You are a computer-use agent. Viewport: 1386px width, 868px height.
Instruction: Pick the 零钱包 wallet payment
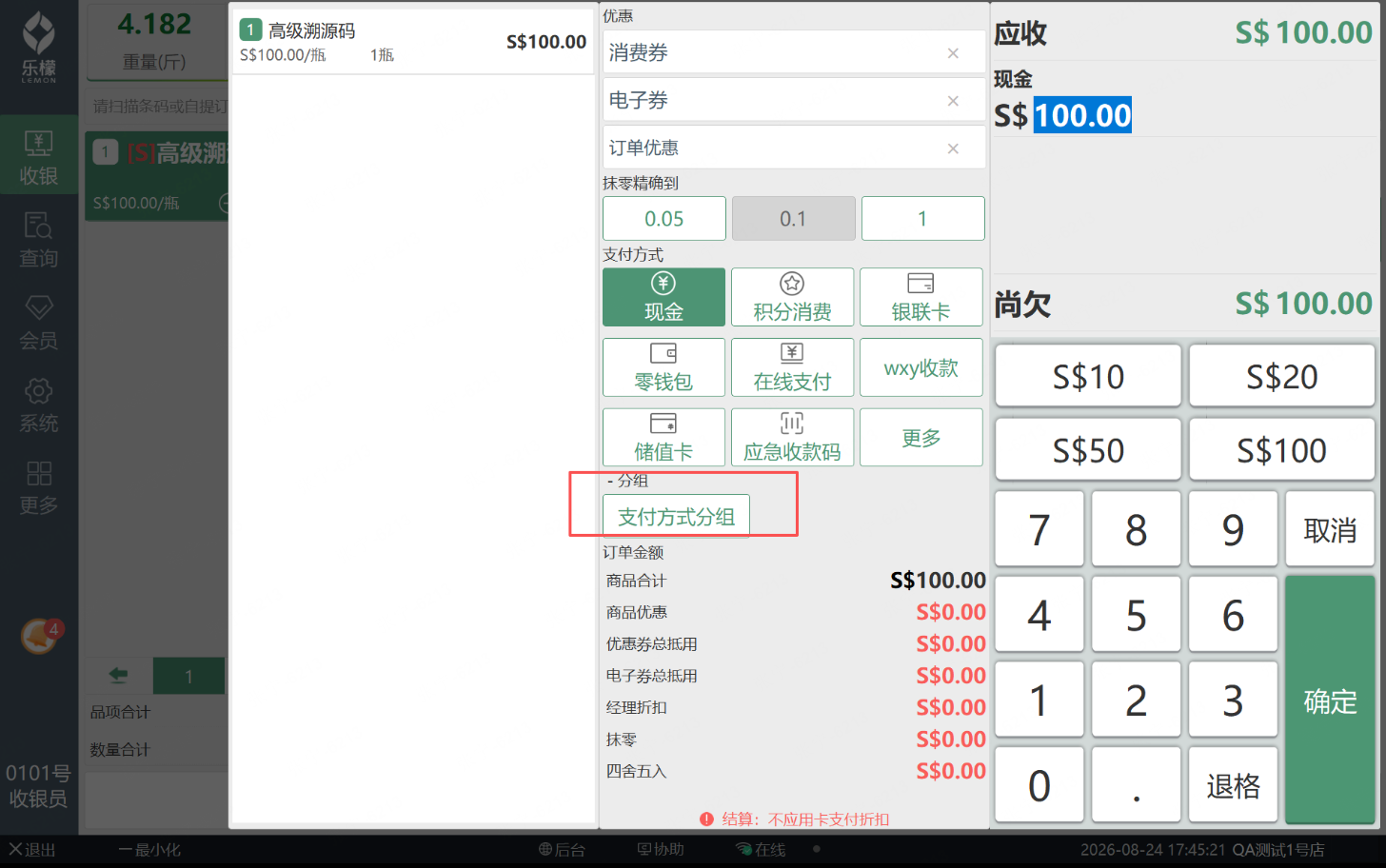tap(663, 367)
